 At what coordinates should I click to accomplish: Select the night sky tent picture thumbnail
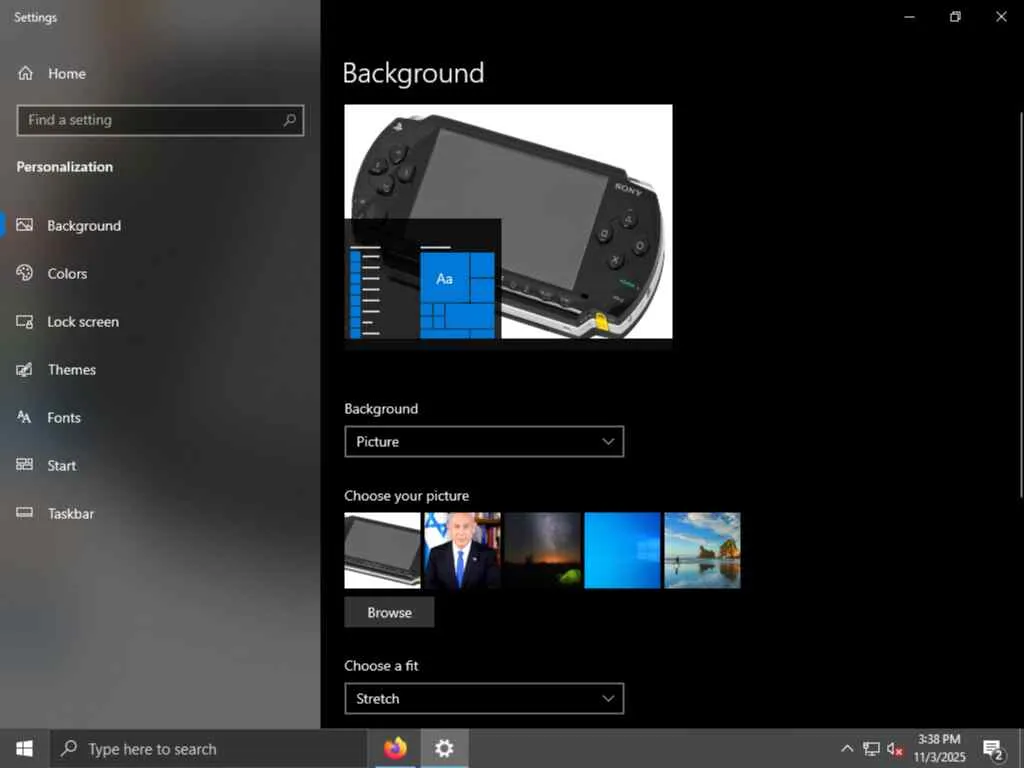click(x=543, y=551)
